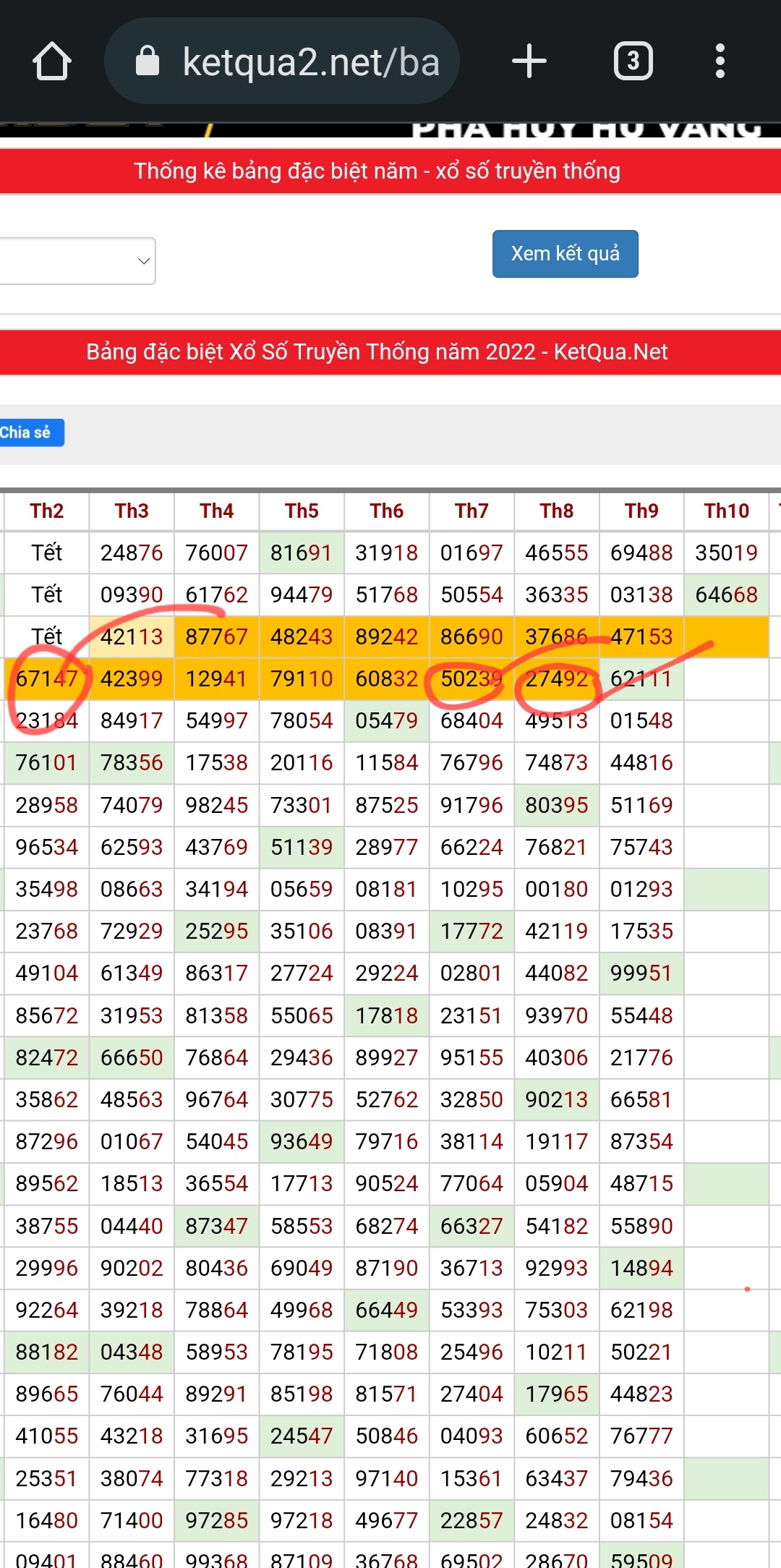Tap the padlock site security icon
This screenshot has width=781, height=1568.
click(148, 61)
